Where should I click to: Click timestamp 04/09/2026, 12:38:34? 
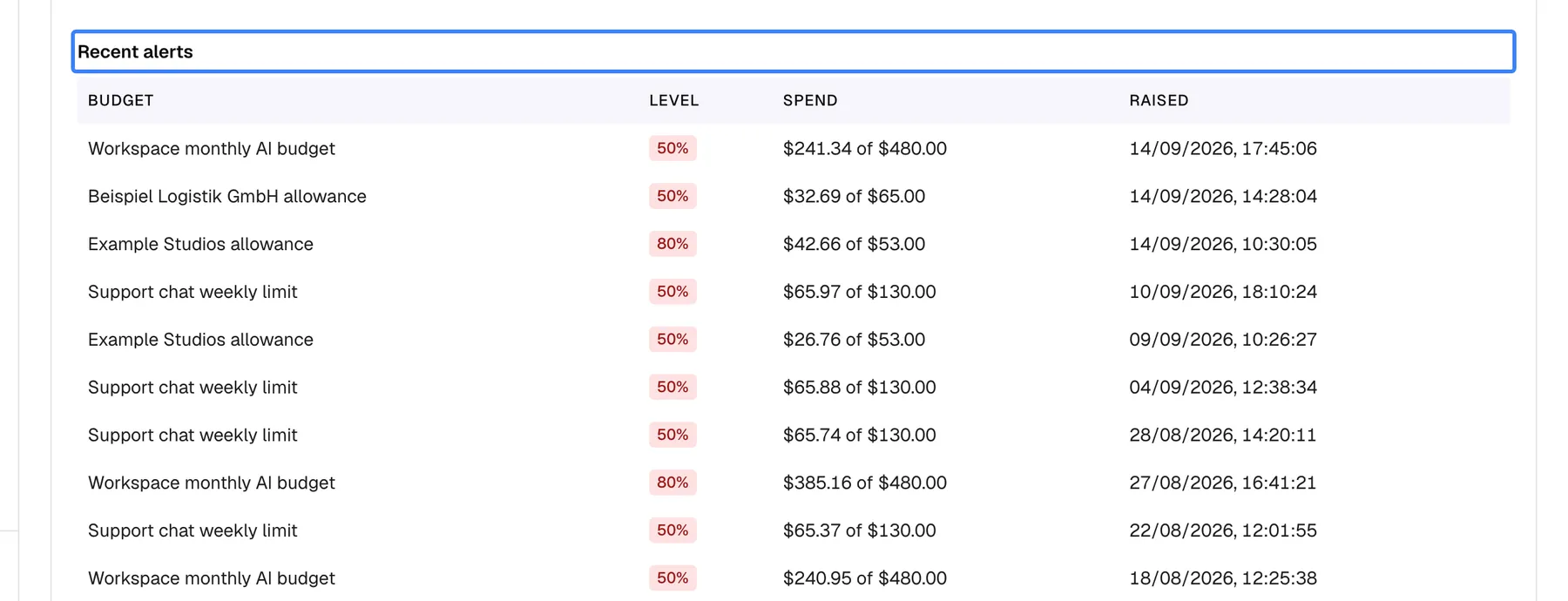click(1223, 387)
